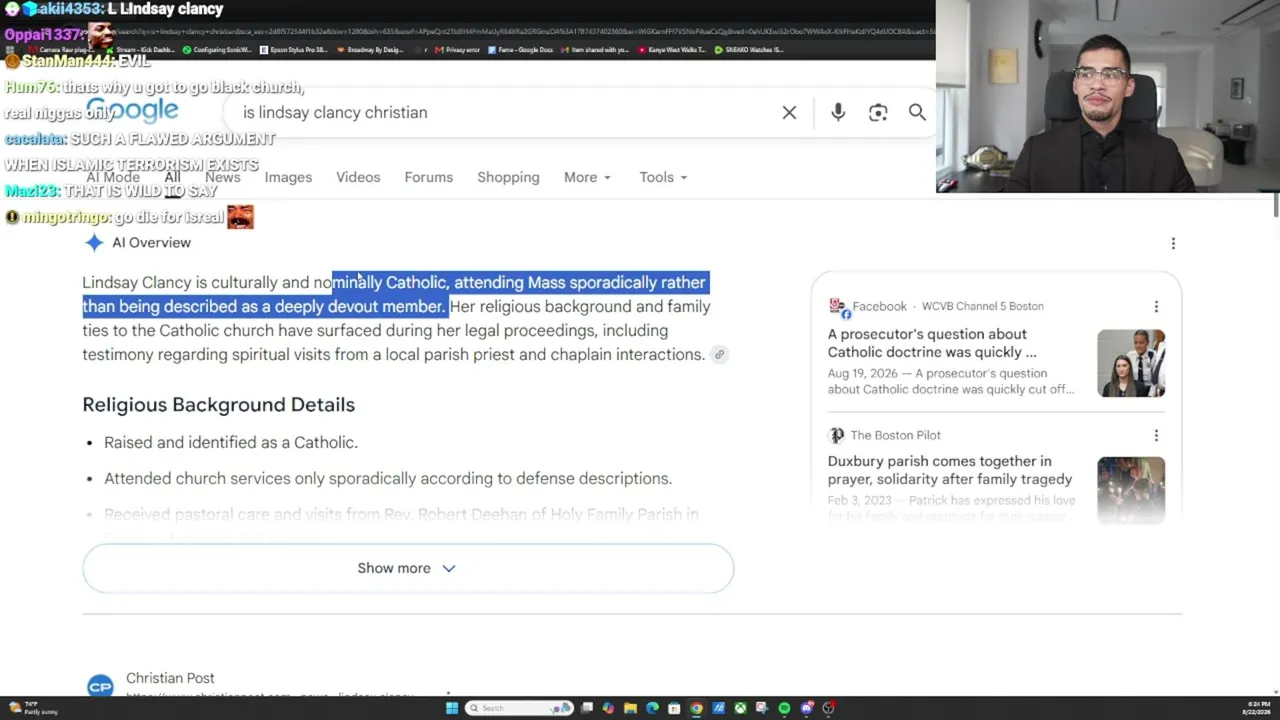Click The Boston Pilot source icon
1280x720 pixels.
coord(836,435)
